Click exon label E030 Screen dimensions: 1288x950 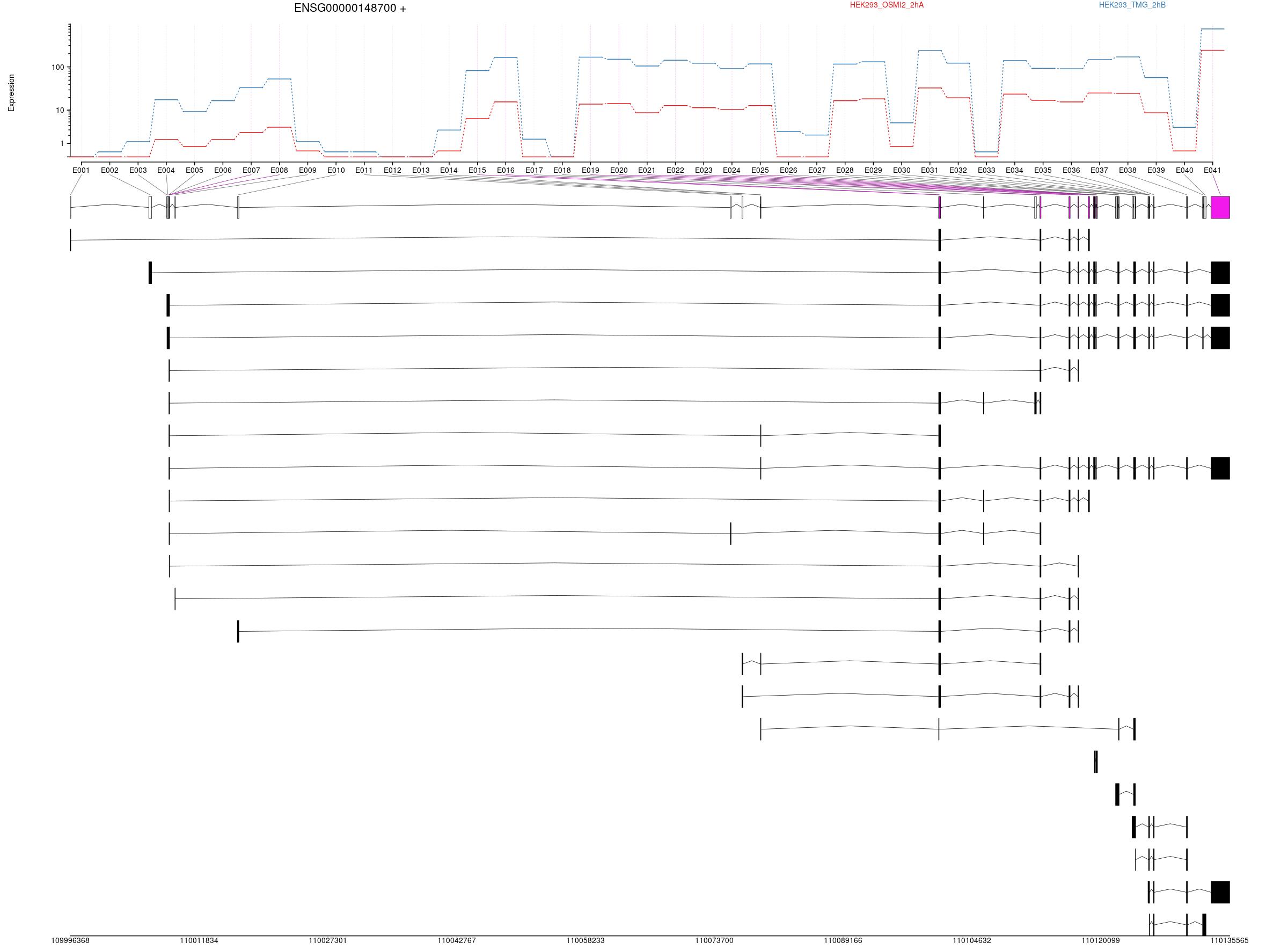(902, 170)
